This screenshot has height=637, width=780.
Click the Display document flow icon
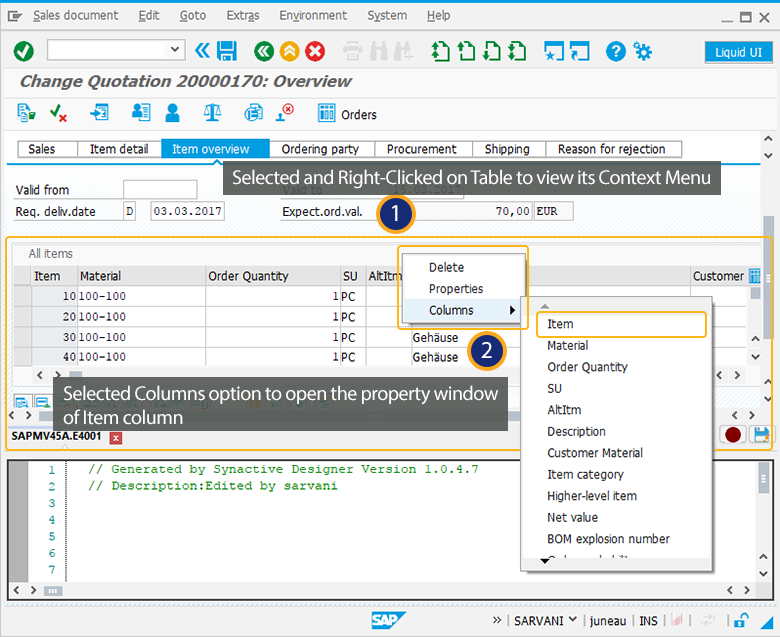tap(26, 112)
